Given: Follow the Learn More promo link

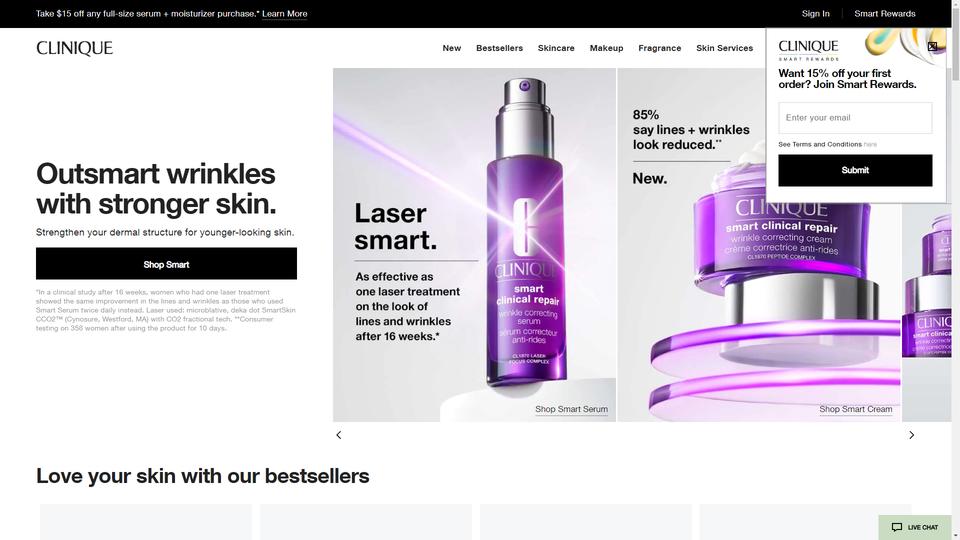Looking at the screenshot, I should pyautogui.click(x=285, y=13).
